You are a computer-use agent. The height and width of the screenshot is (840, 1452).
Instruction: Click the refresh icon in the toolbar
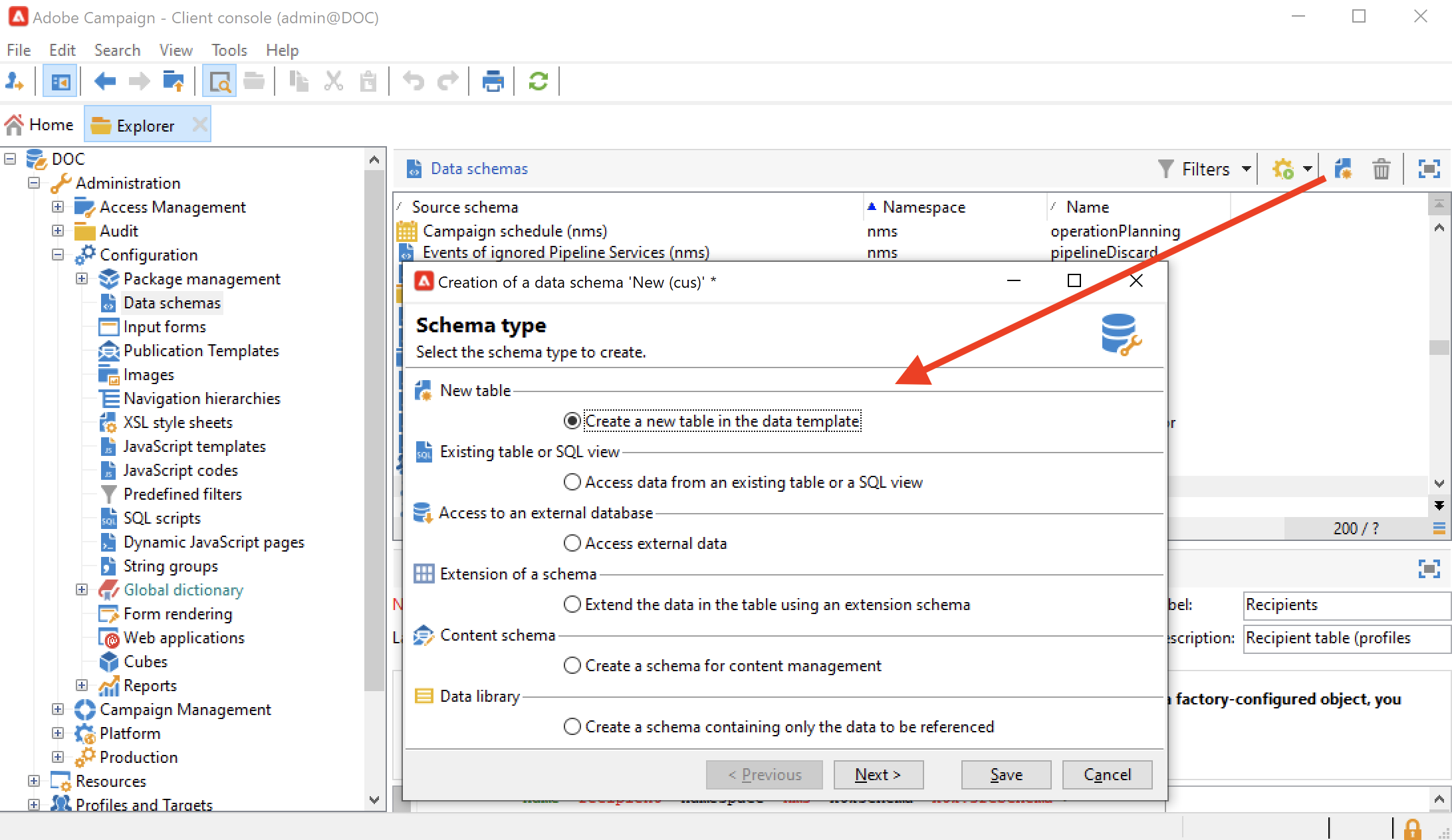click(538, 82)
